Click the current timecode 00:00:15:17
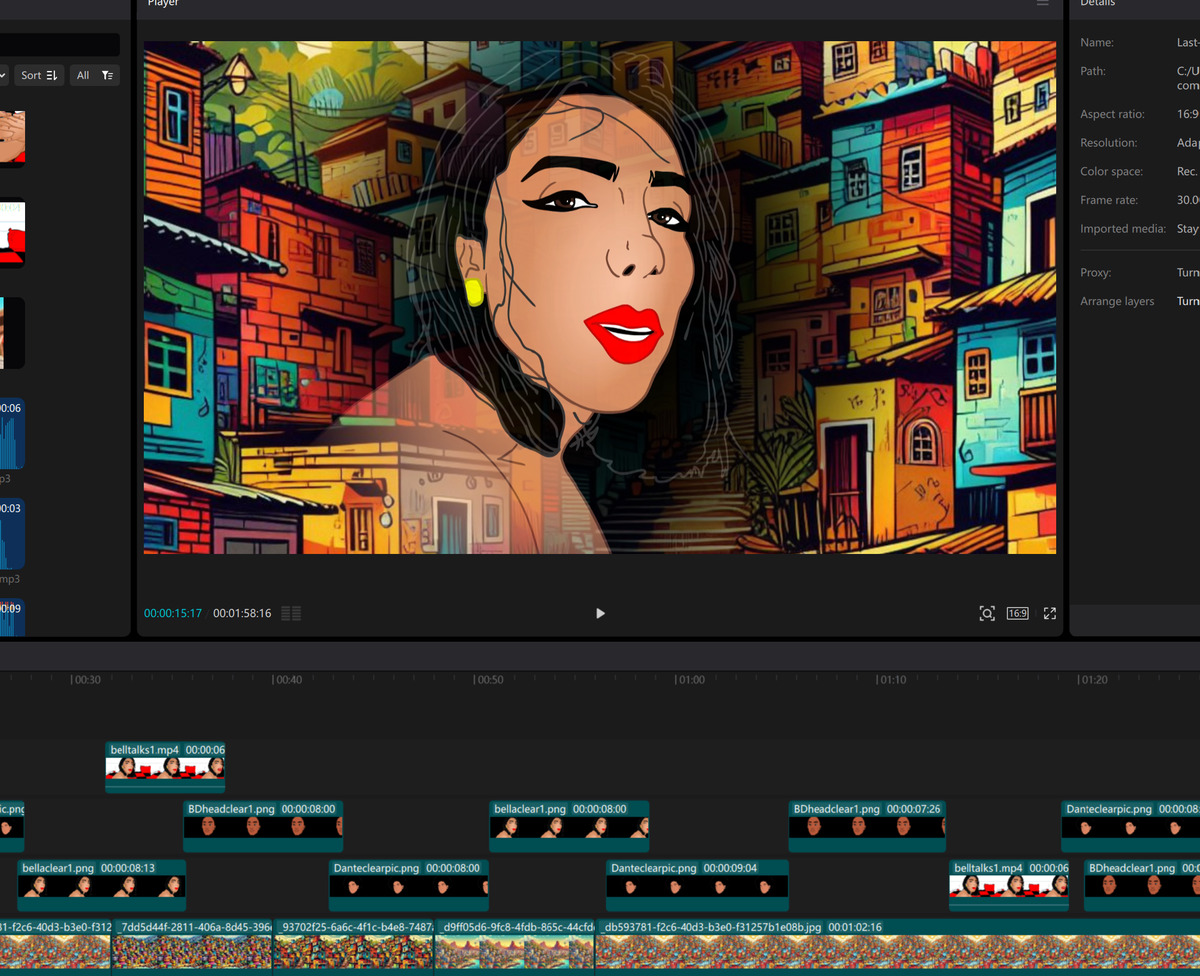1200x976 pixels. 173,613
